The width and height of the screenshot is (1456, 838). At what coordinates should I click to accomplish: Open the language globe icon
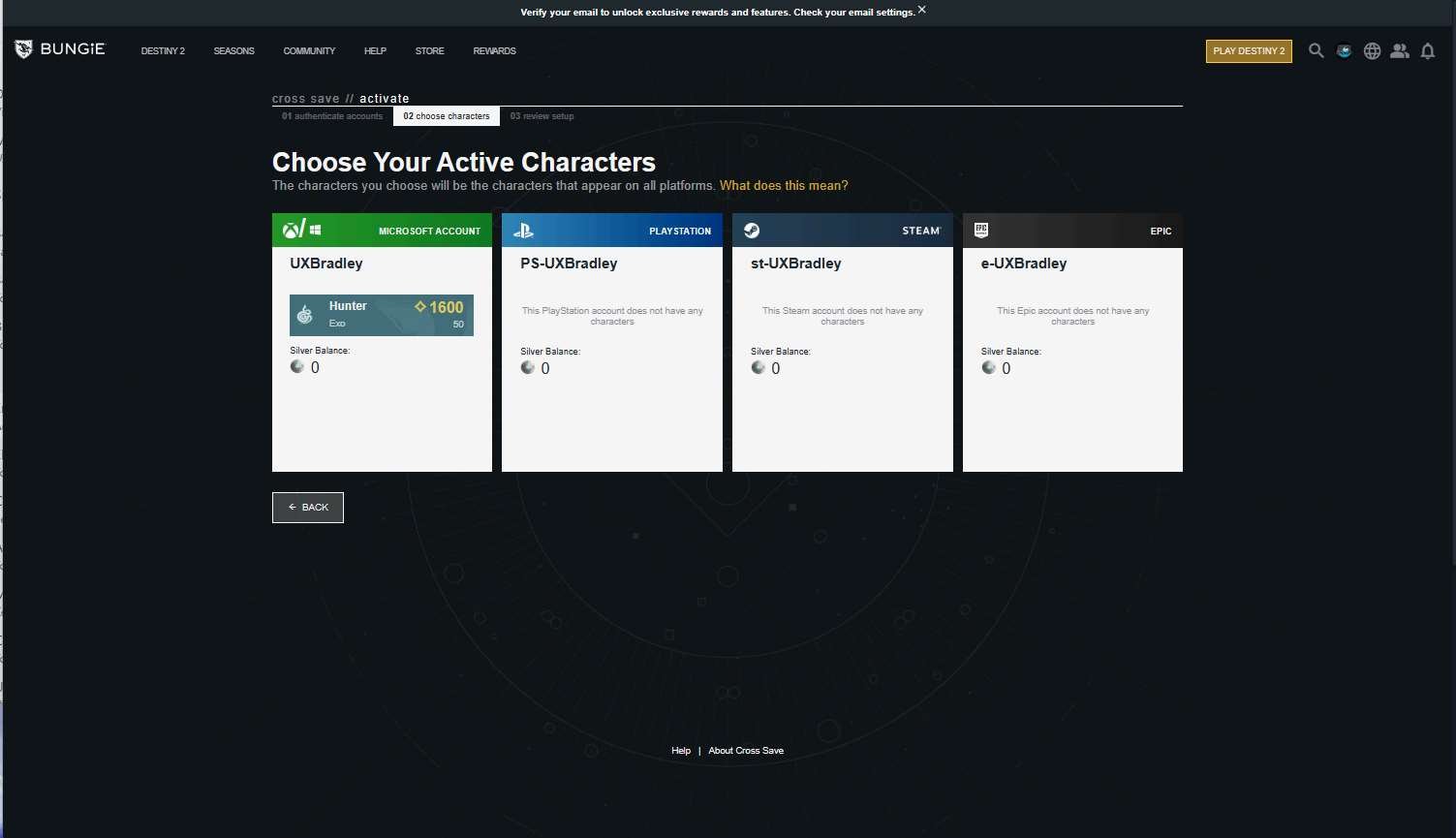coord(1372,50)
